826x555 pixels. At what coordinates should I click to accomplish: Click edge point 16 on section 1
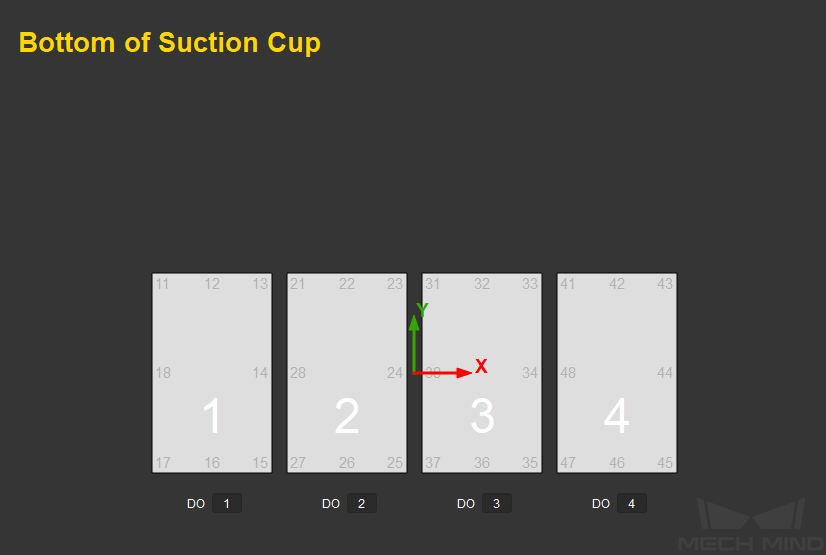point(212,463)
